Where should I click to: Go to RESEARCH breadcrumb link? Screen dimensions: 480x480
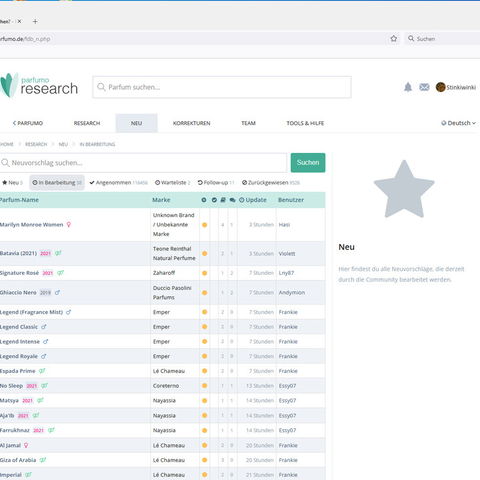[x=36, y=144]
